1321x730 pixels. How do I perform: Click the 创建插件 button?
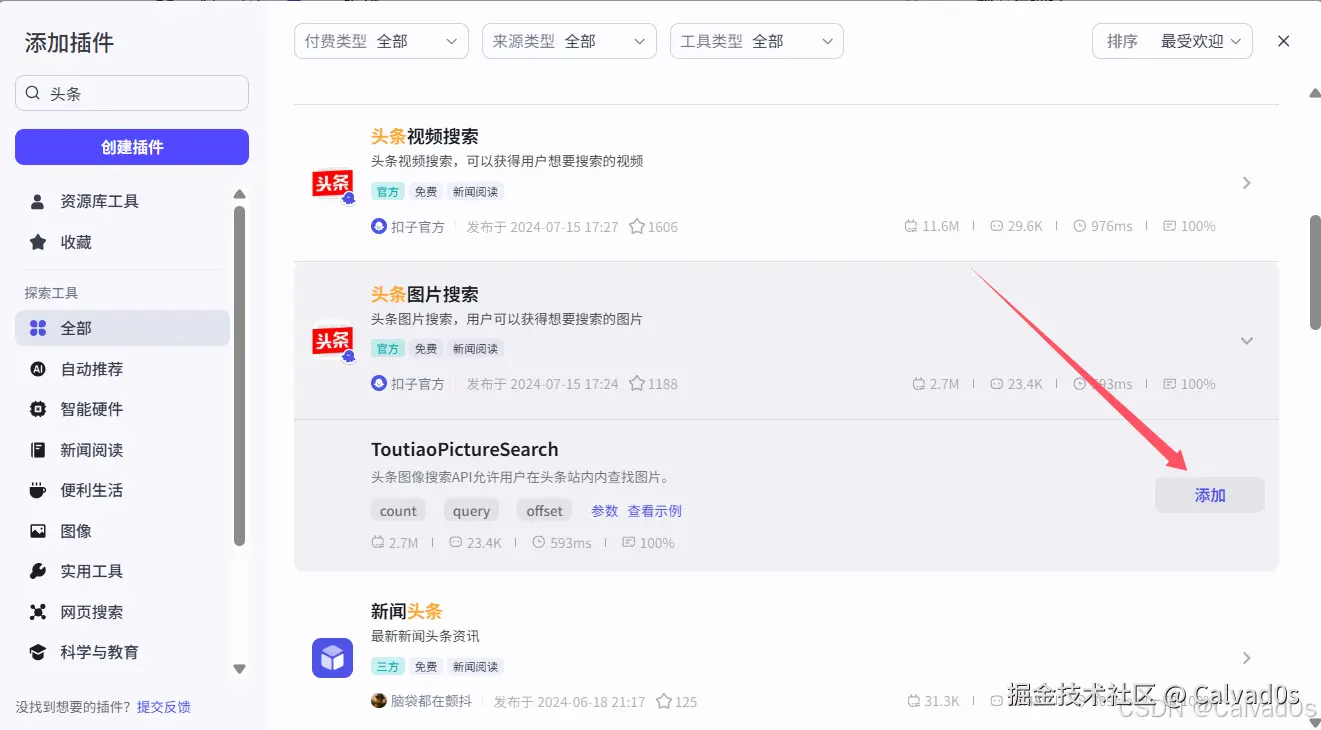pyautogui.click(x=132, y=147)
